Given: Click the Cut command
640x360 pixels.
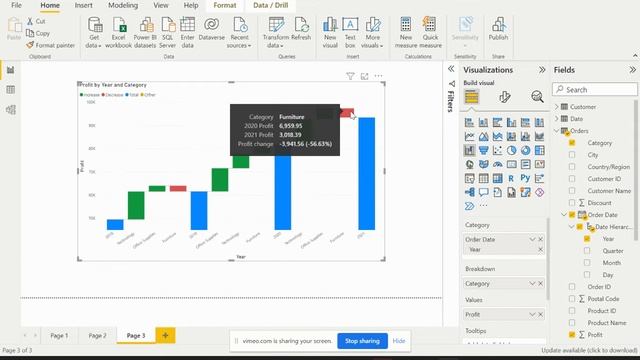Looking at the screenshot, I should tap(36, 21).
